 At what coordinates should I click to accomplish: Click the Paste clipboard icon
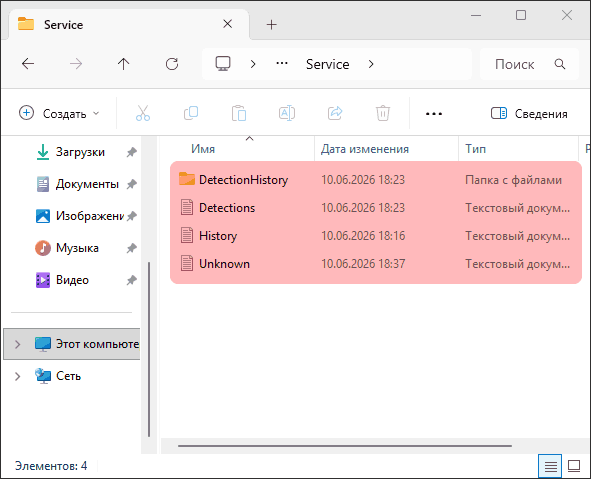239,113
